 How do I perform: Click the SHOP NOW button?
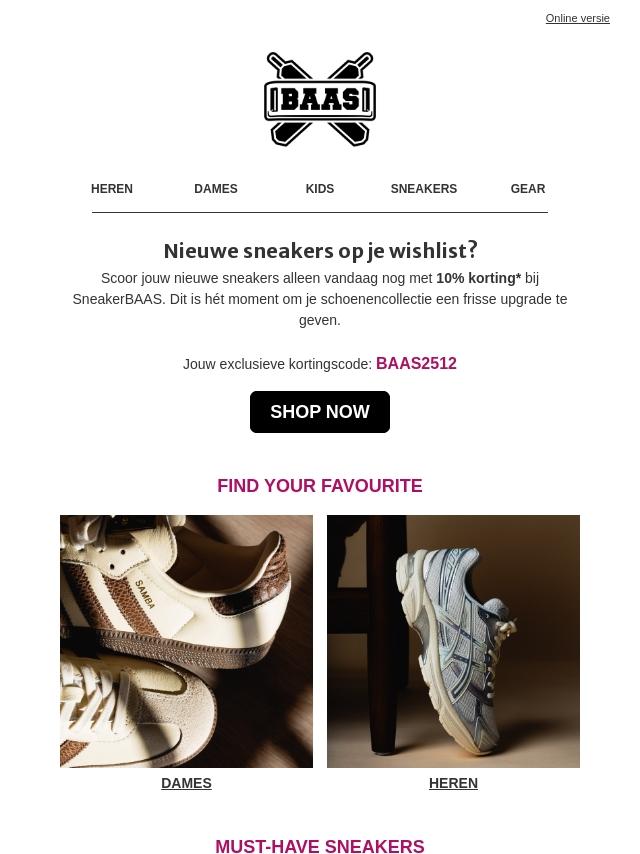point(320,412)
